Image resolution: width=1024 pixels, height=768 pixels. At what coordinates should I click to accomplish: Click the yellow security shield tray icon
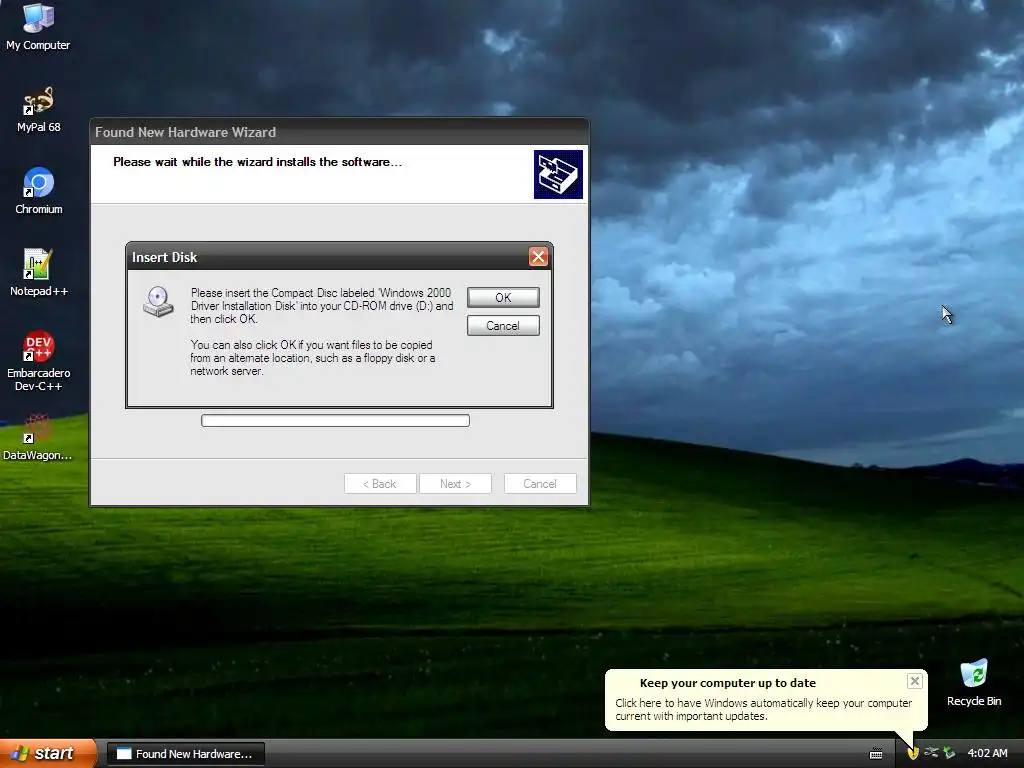(x=913, y=753)
